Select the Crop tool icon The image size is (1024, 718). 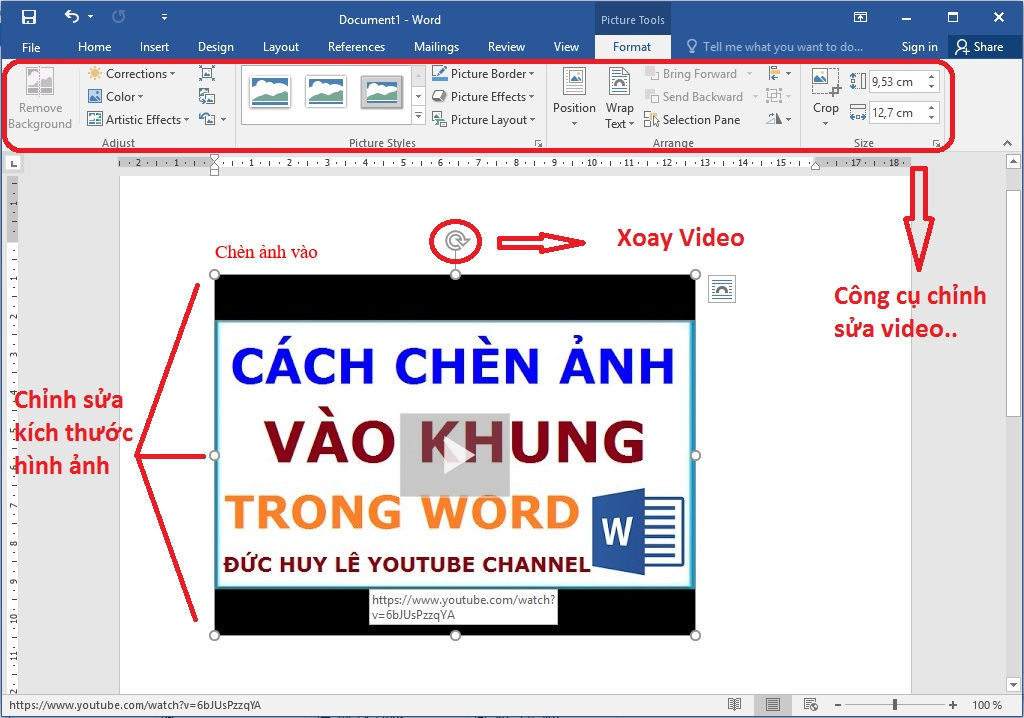pyautogui.click(x=825, y=82)
